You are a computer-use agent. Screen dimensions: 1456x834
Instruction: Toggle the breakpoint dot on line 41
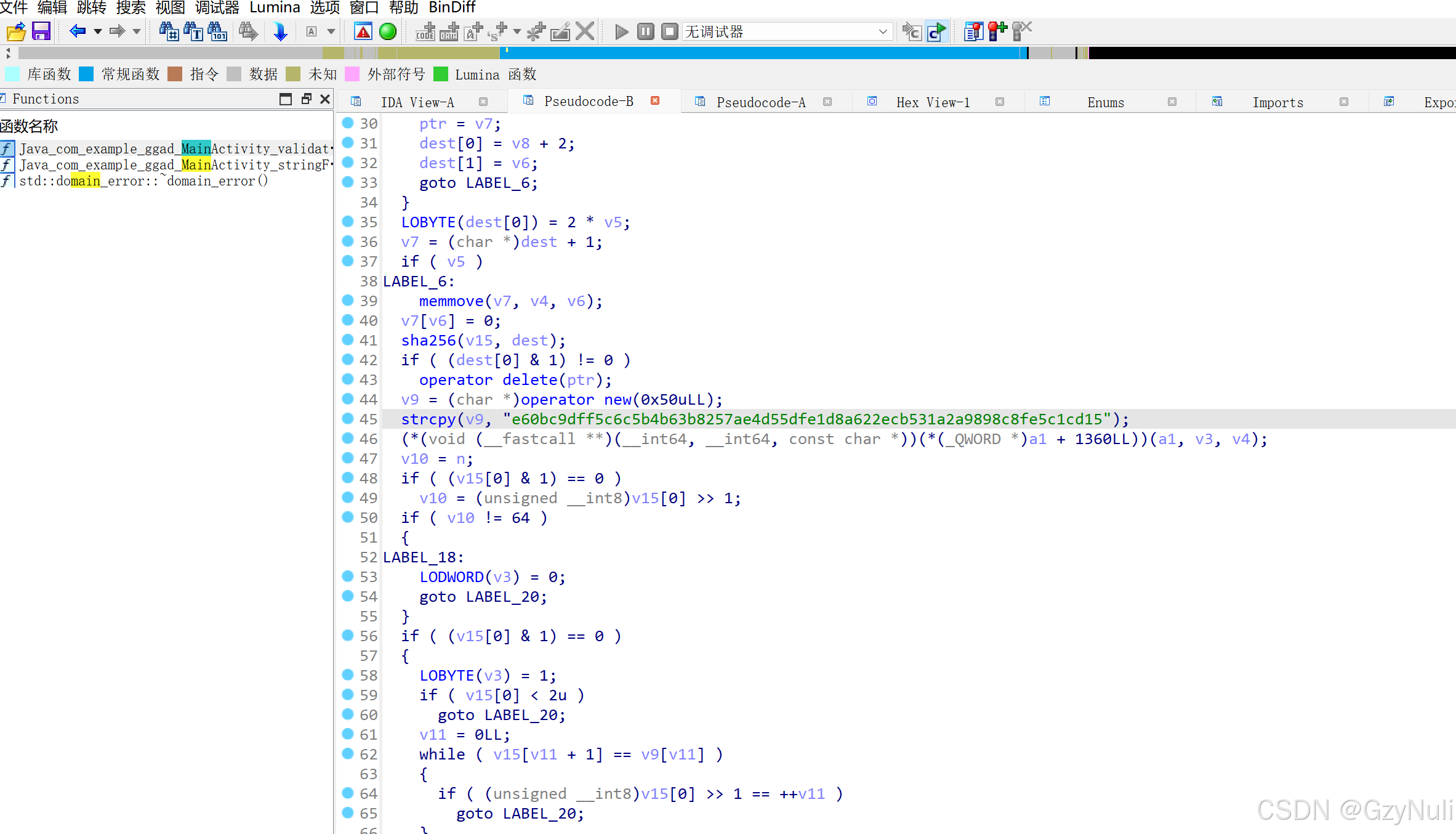(x=348, y=339)
